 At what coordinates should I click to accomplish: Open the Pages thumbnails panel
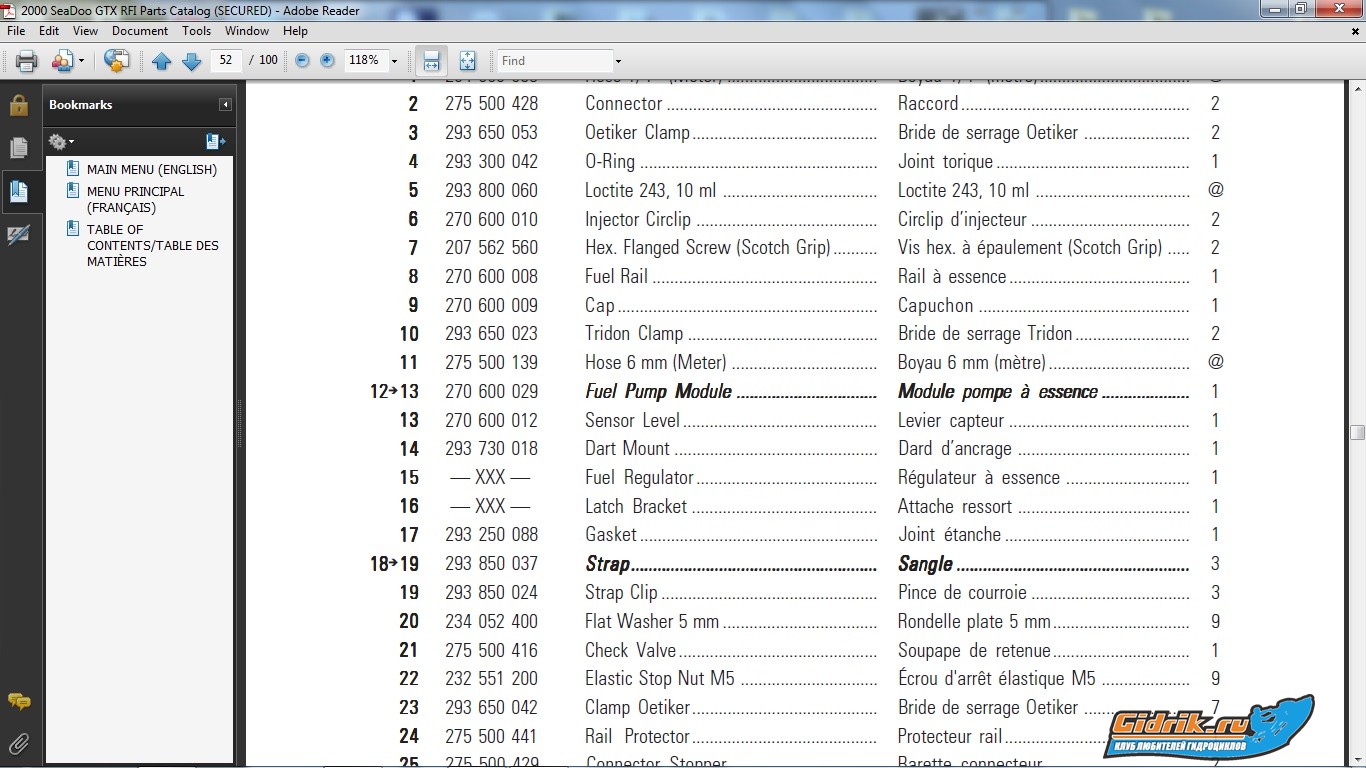click(18, 148)
